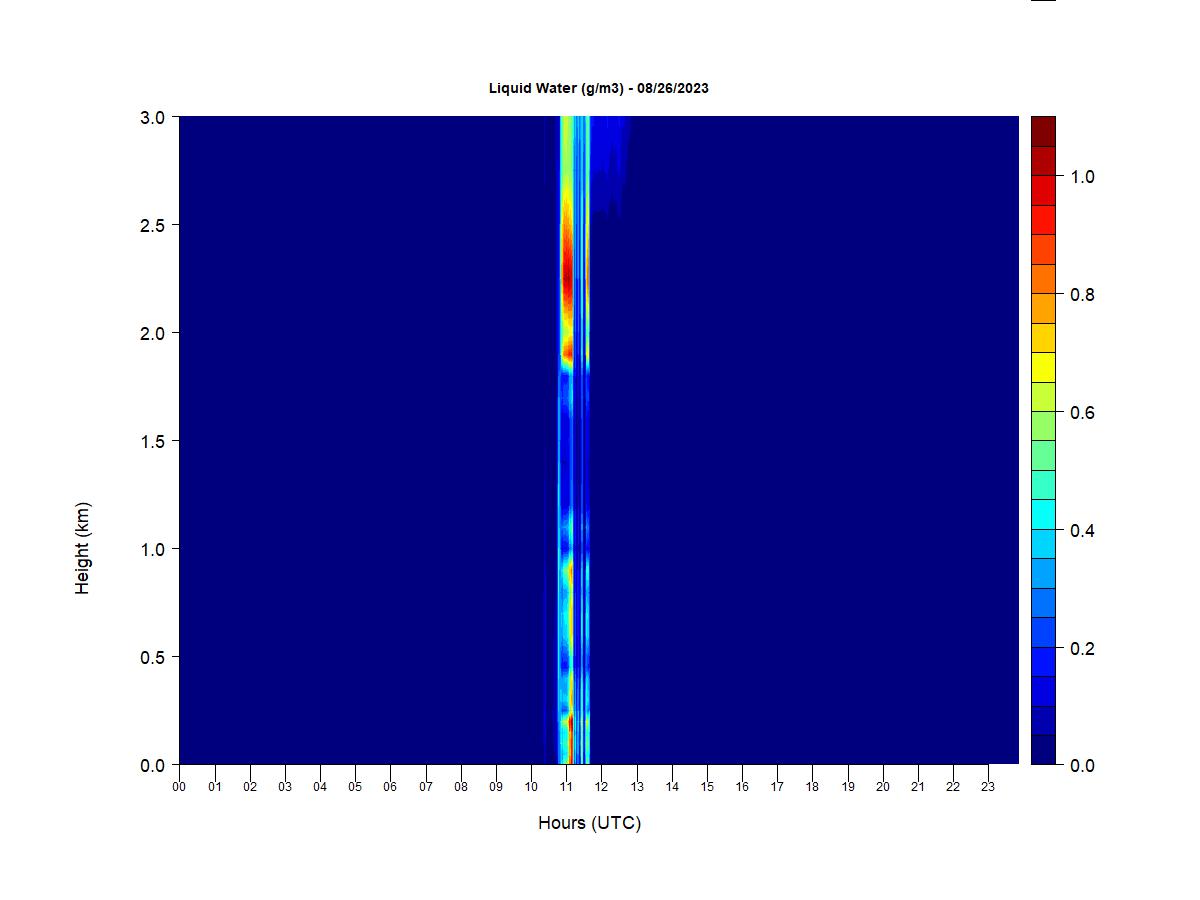Click the red hotspot near 2.25 km height
1200x900 pixels.
(x=567, y=272)
